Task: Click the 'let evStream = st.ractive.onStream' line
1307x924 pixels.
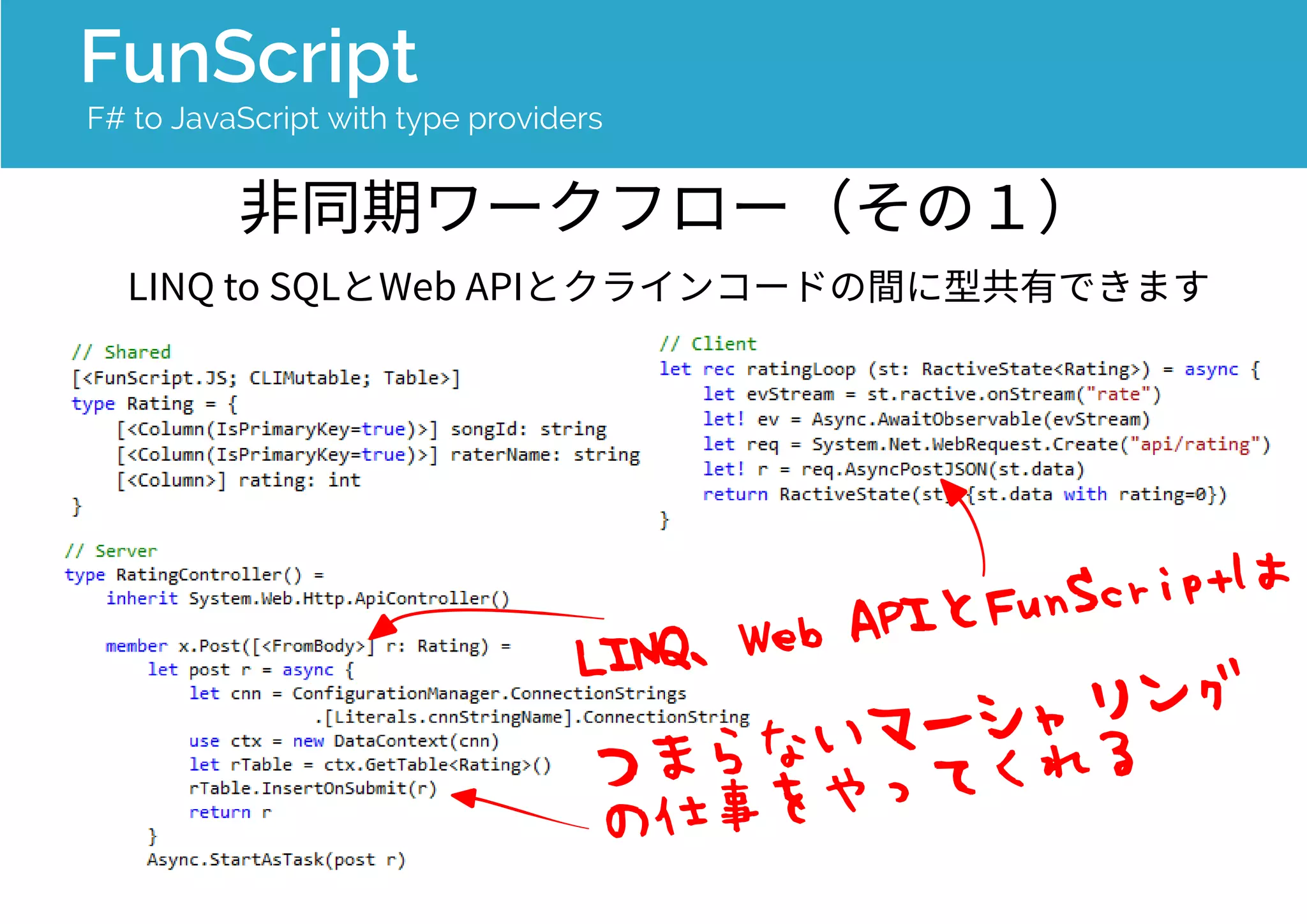Action: click(x=932, y=394)
